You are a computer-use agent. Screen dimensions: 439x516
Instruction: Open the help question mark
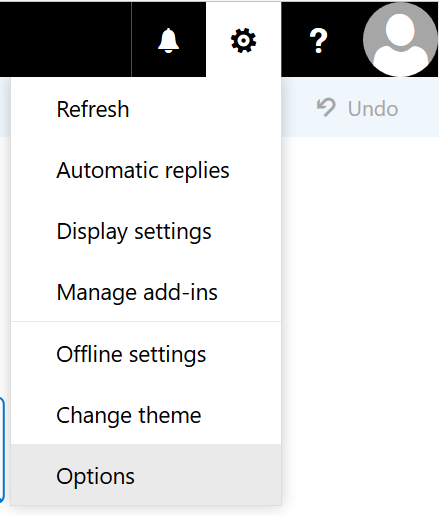point(318,40)
